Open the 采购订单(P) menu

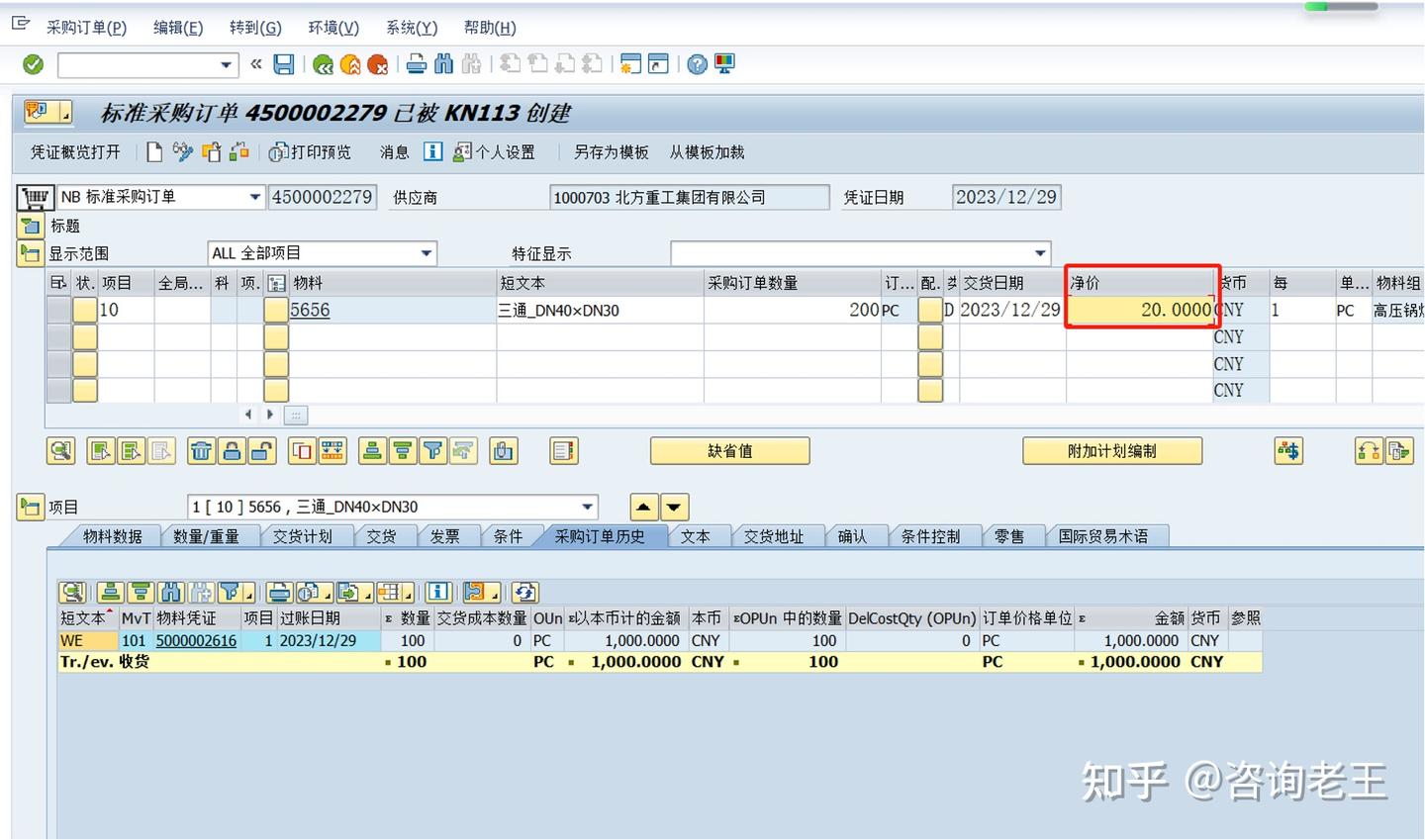pyautogui.click(x=86, y=28)
